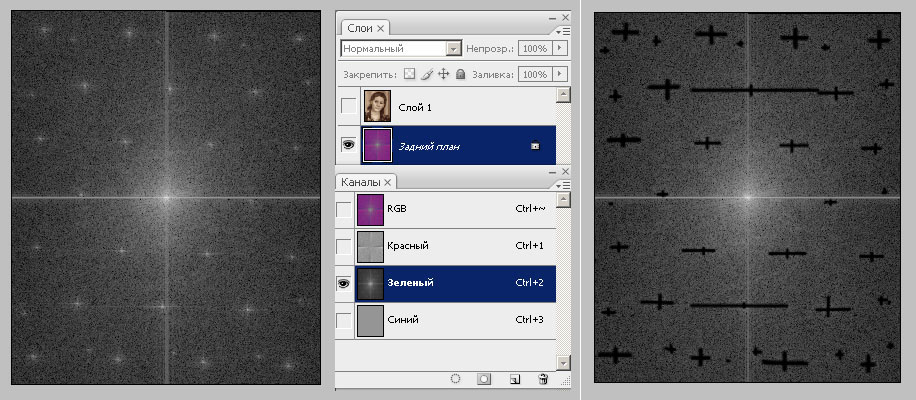Lock all with padlock icon
916x400 pixels.
coord(460,75)
